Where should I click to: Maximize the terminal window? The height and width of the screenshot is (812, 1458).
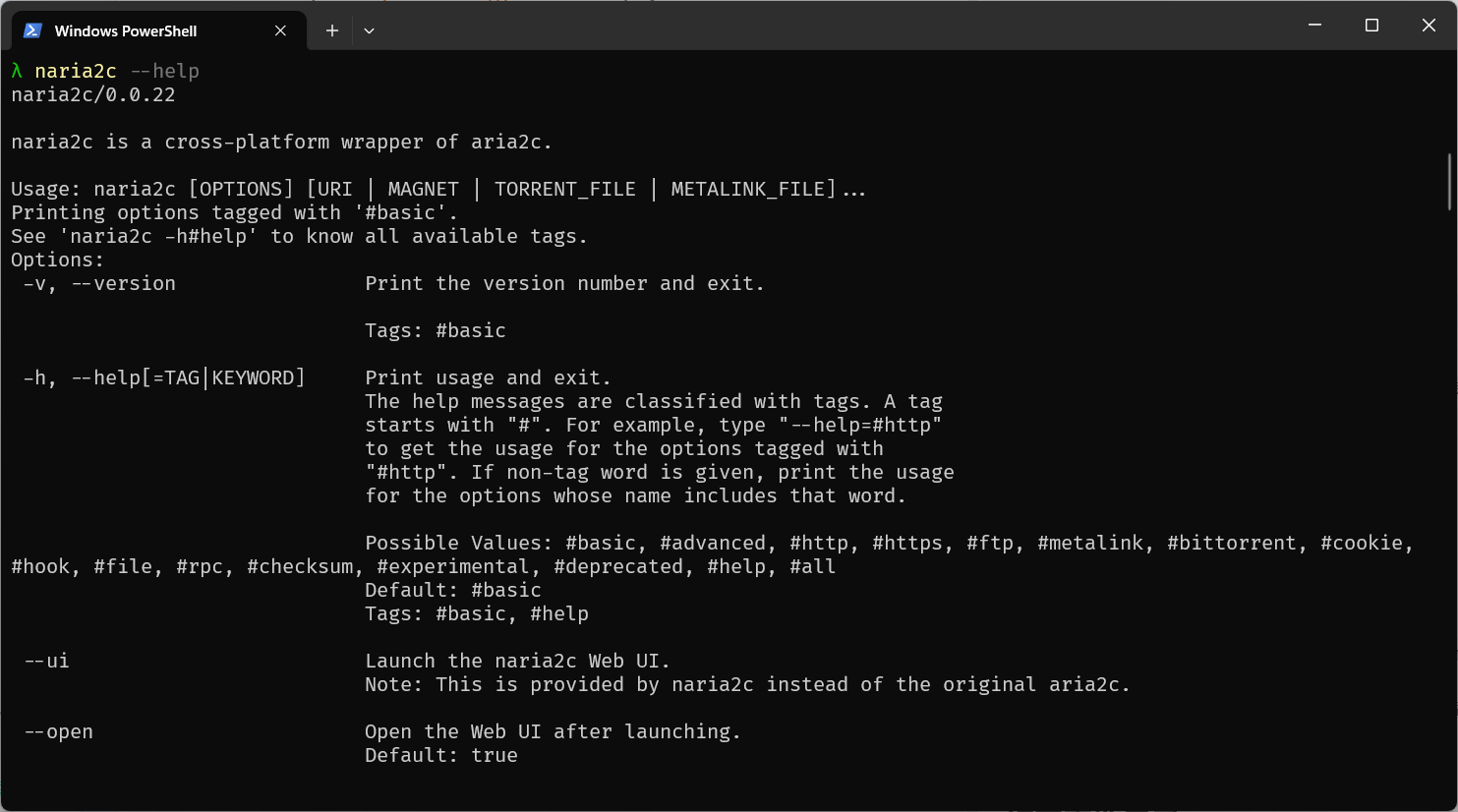(x=1371, y=25)
